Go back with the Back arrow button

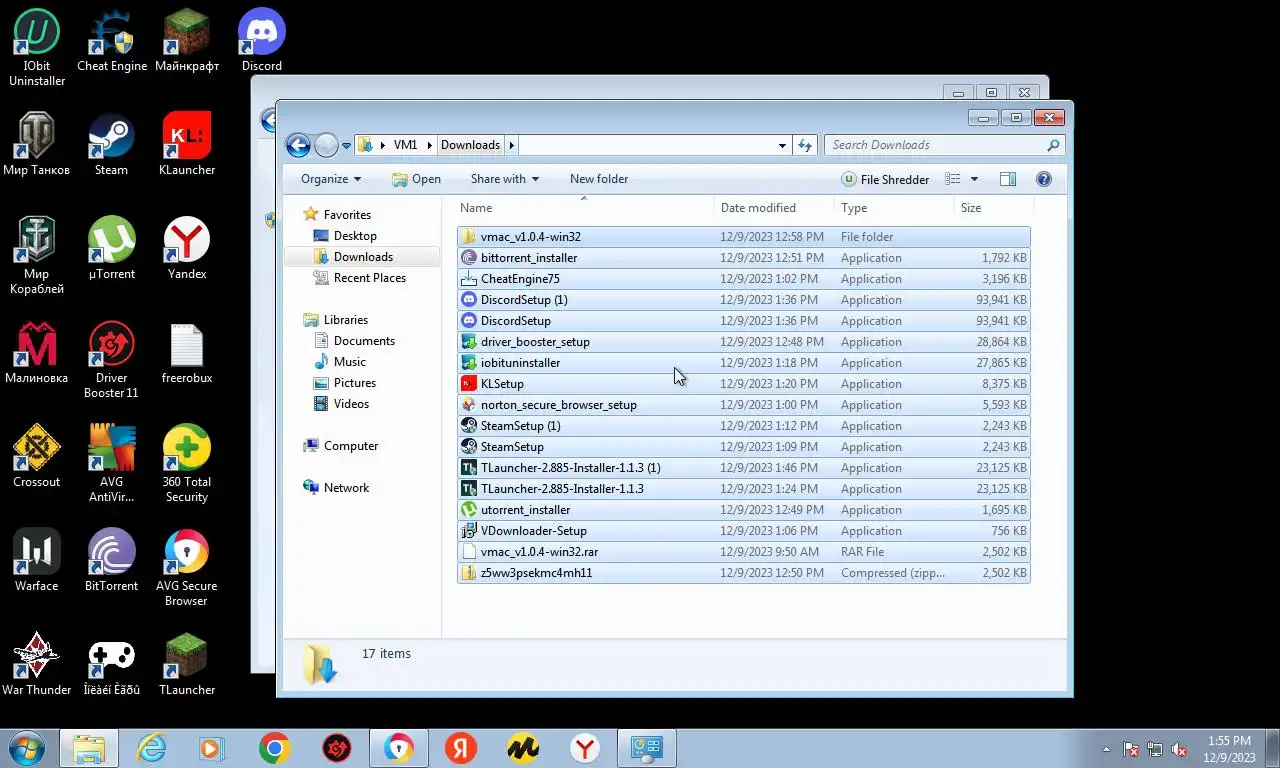click(298, 145)
